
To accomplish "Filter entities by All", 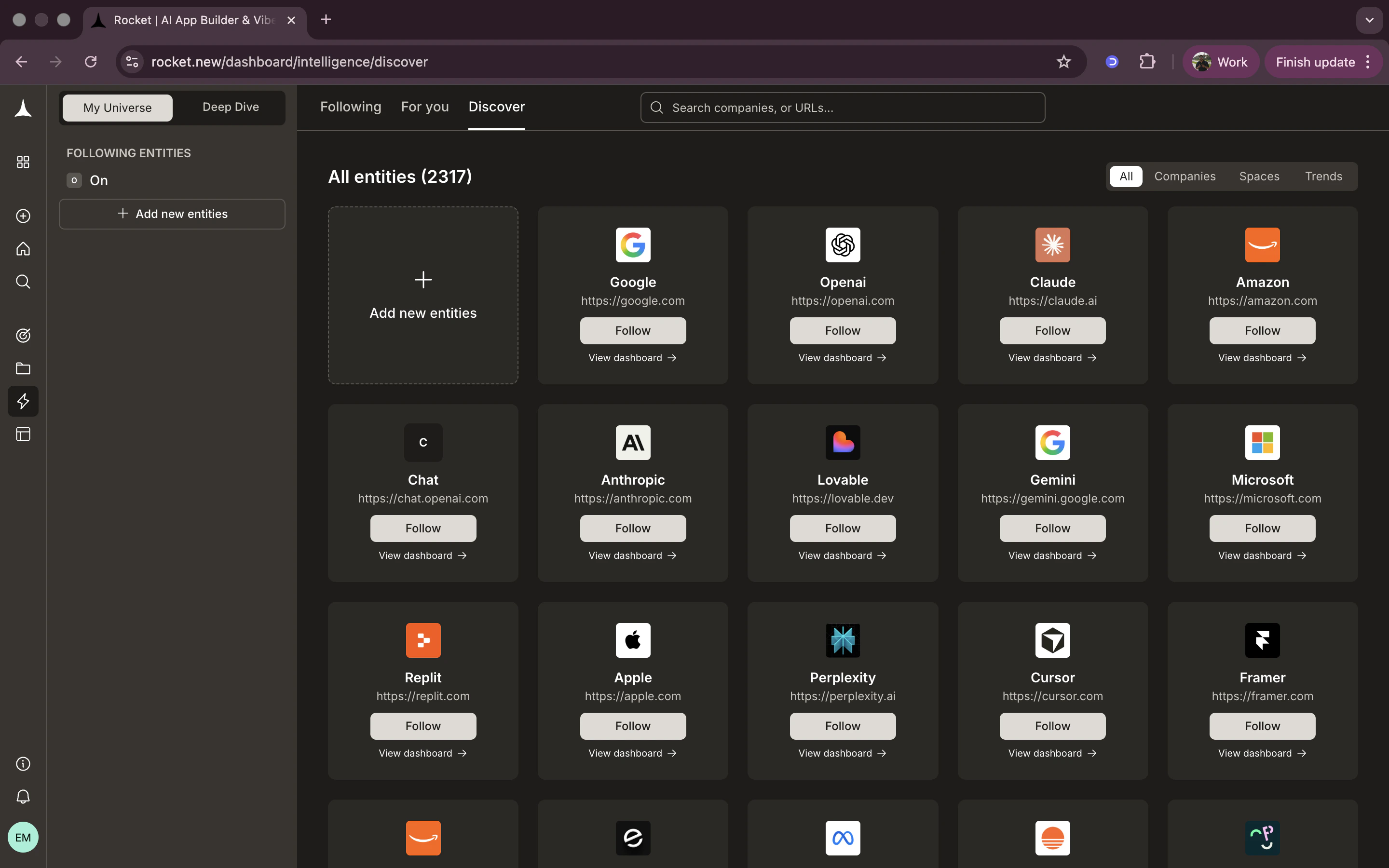I will tap(1126, 176).
